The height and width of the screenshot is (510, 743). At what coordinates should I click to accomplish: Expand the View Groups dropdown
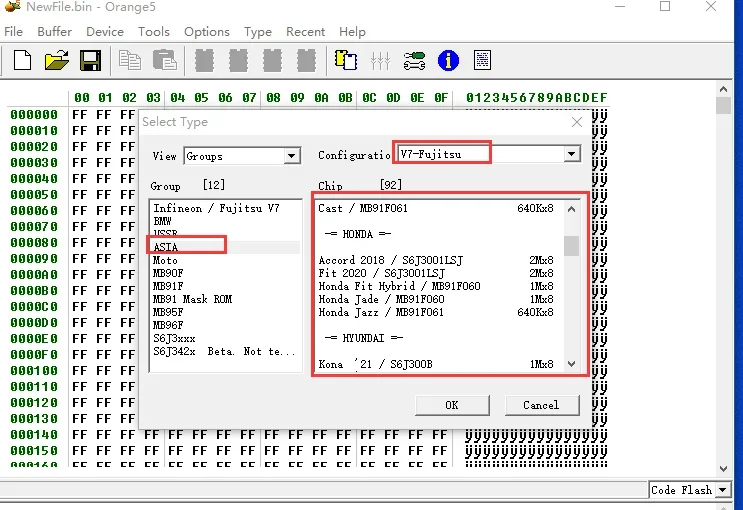291,156
